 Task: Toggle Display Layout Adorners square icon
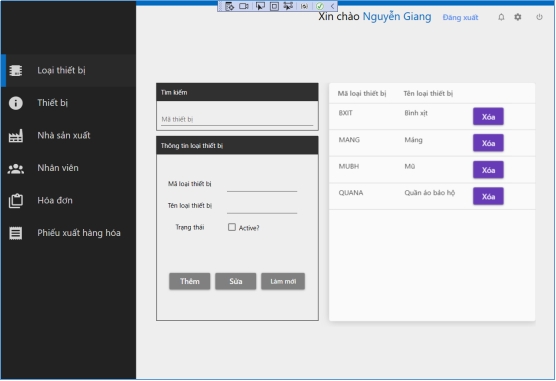[274, 6]
